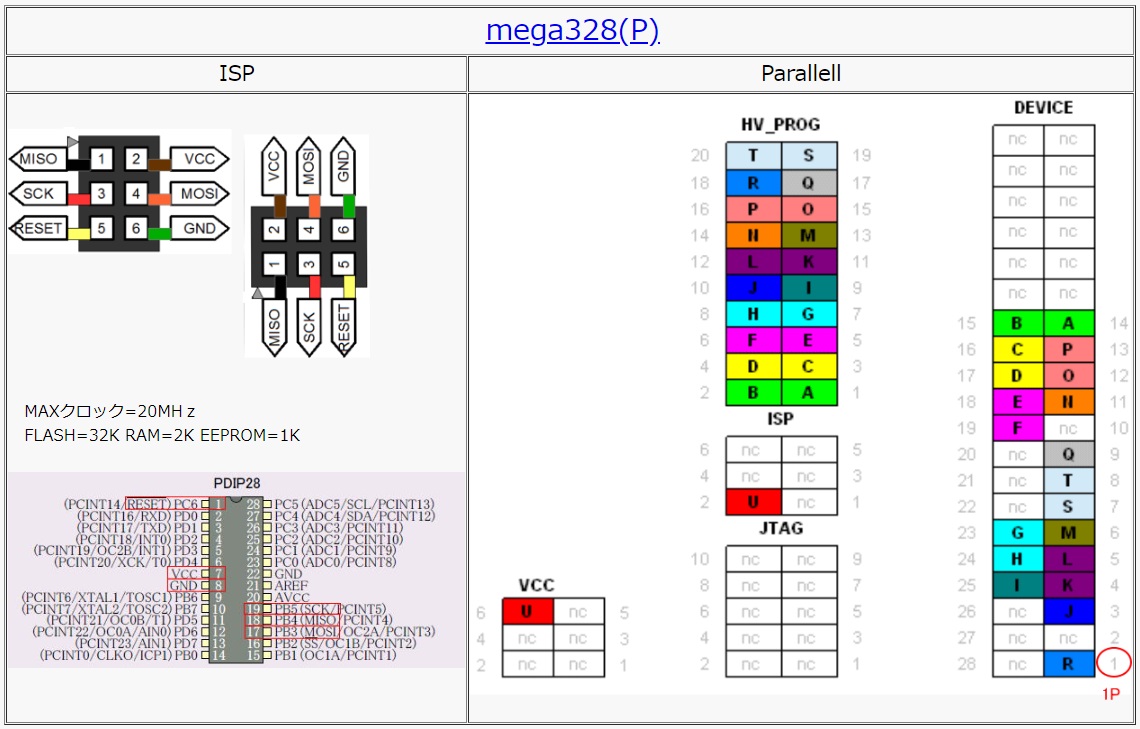The width and height of the screenshot is (1140, 729).
Task: Click the red U cell in VCC block
Action: 527,612
